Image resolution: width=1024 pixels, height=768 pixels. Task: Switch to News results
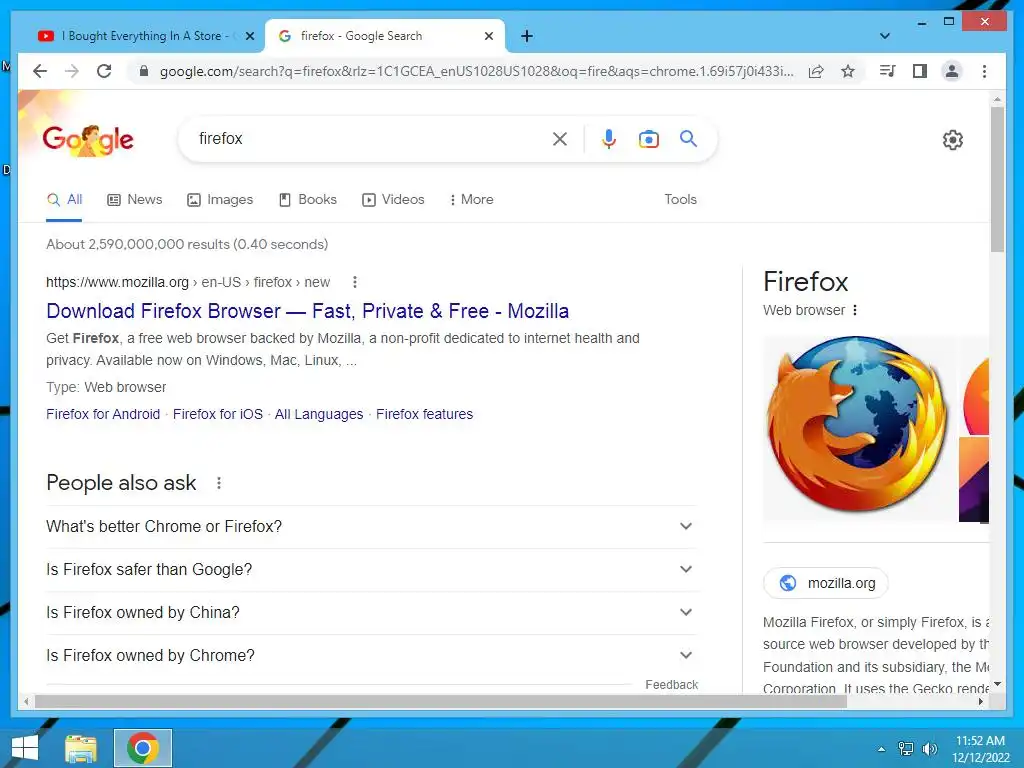(135, 199)
